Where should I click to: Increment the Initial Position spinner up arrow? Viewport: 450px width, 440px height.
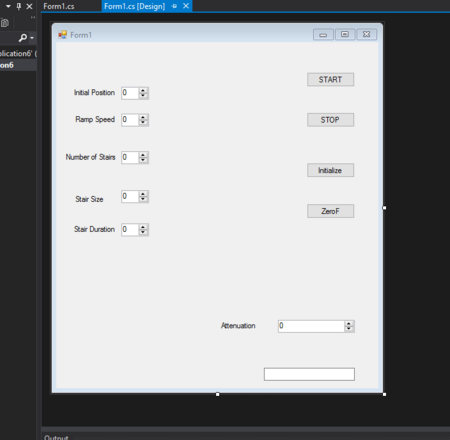[143, 90]
